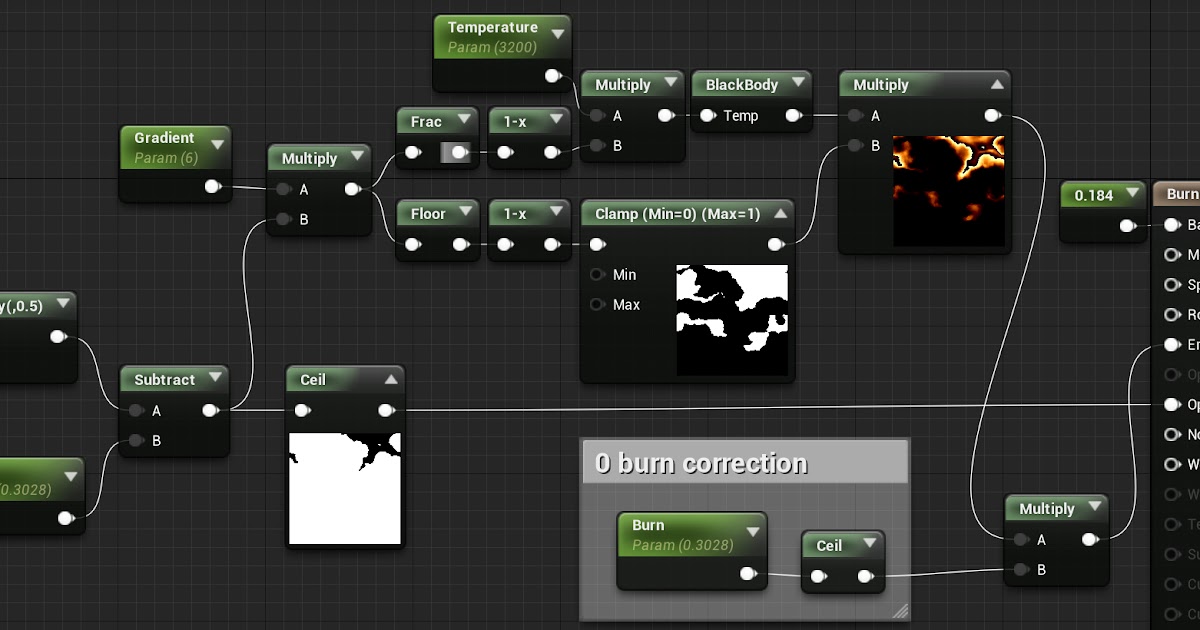1200x630 pixels.
Task: Click the Emissive Color pin on the Burn output node
Action: click(1170, 344)
